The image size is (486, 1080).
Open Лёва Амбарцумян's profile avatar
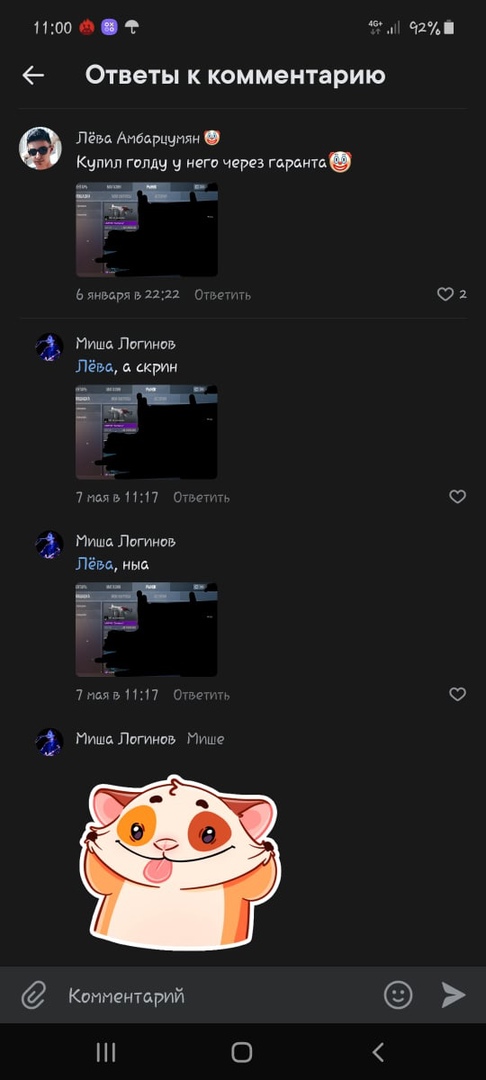point(40,148)
